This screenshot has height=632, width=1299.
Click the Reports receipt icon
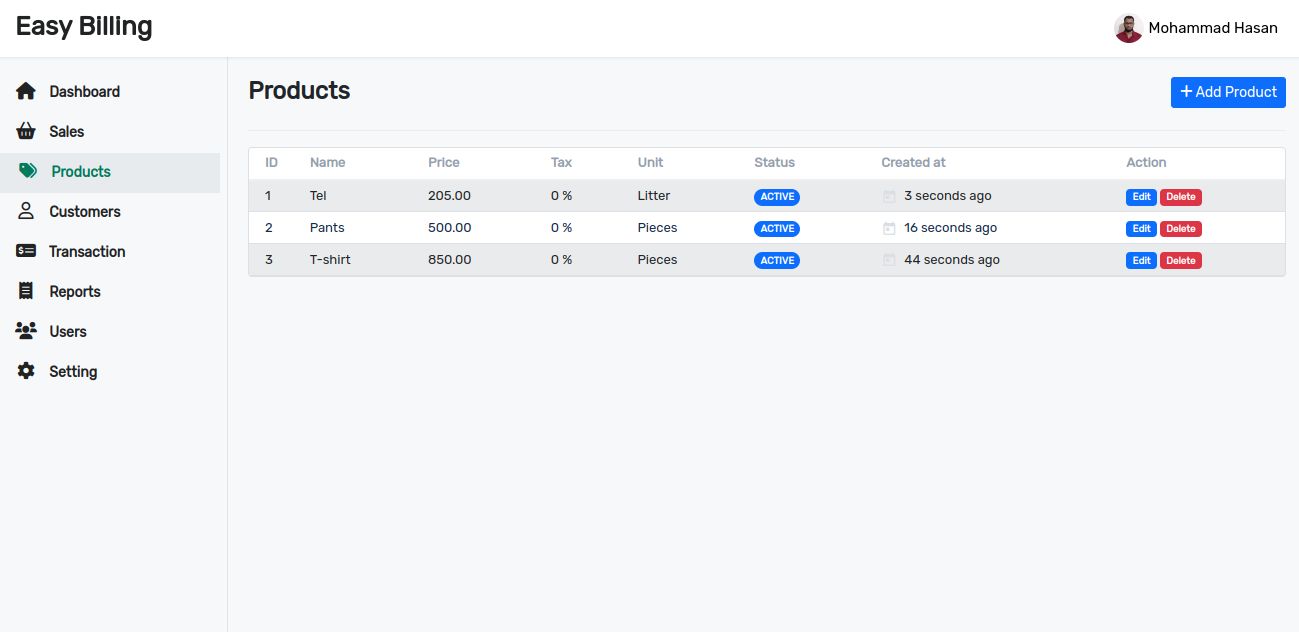(26, 291)
